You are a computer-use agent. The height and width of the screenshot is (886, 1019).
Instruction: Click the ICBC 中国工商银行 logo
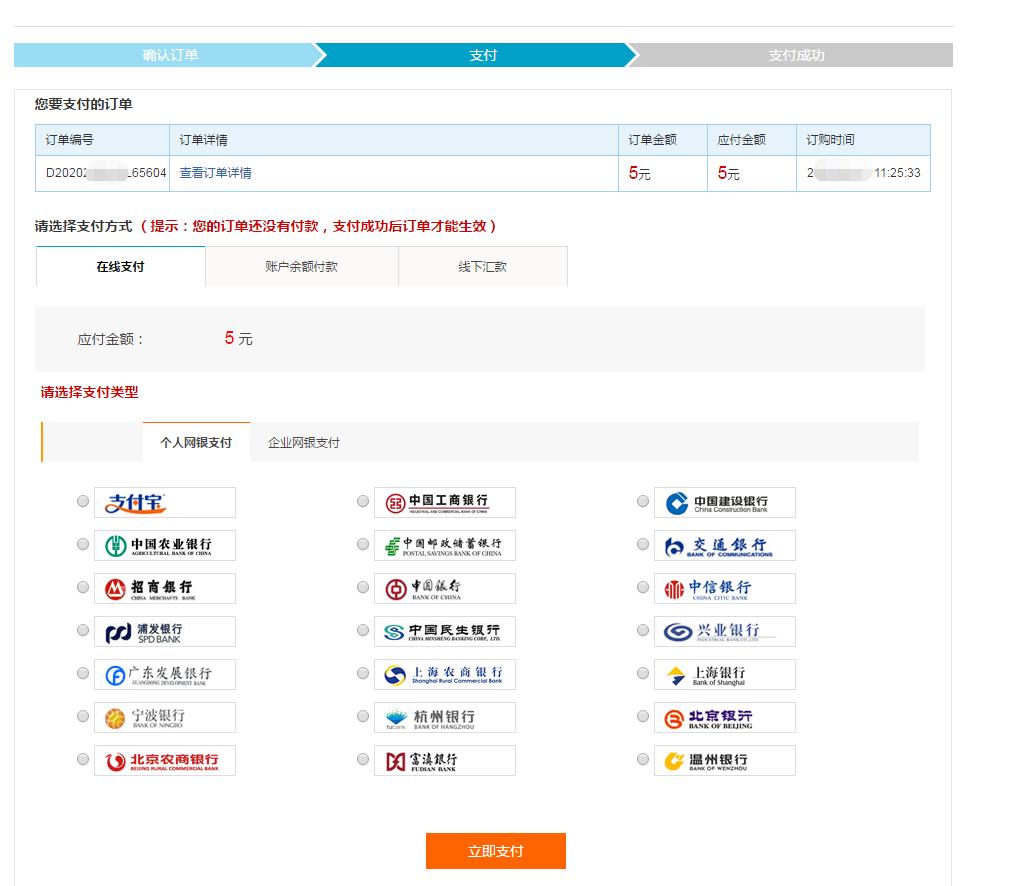pyautogui.click(x=445, y=502)
